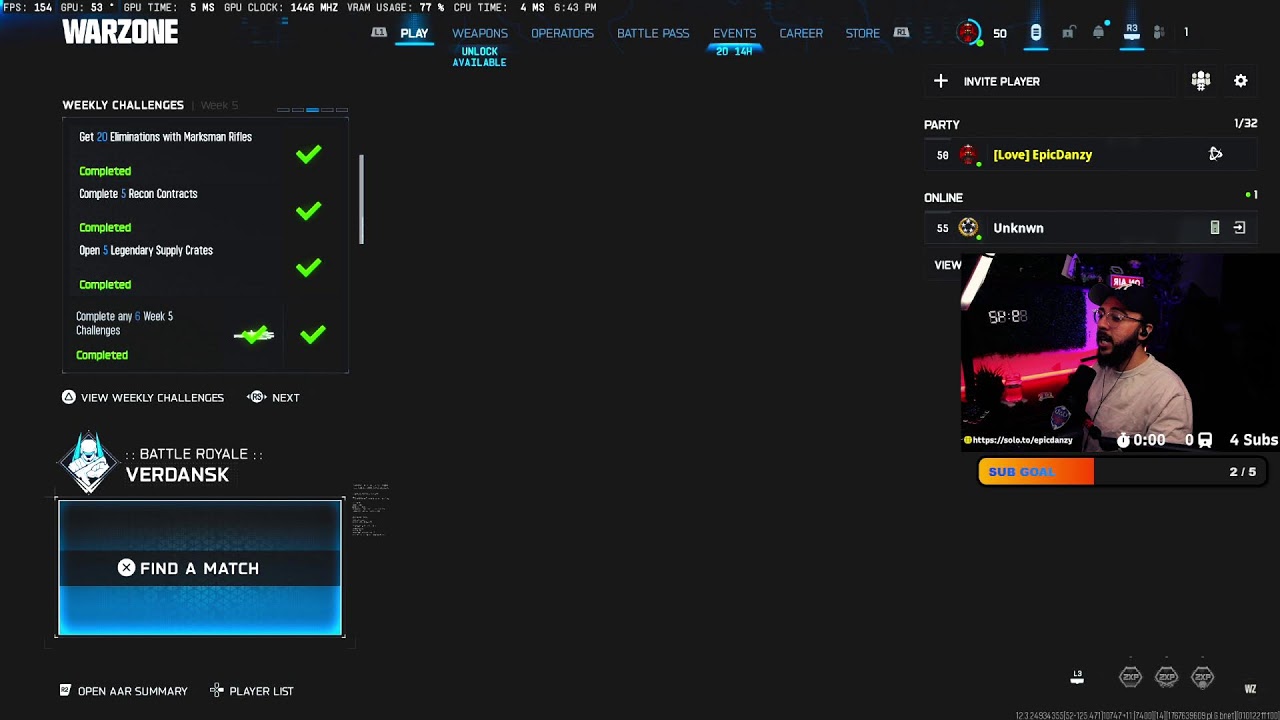Select the R3 social shortcut icon

coord(1132,32)
